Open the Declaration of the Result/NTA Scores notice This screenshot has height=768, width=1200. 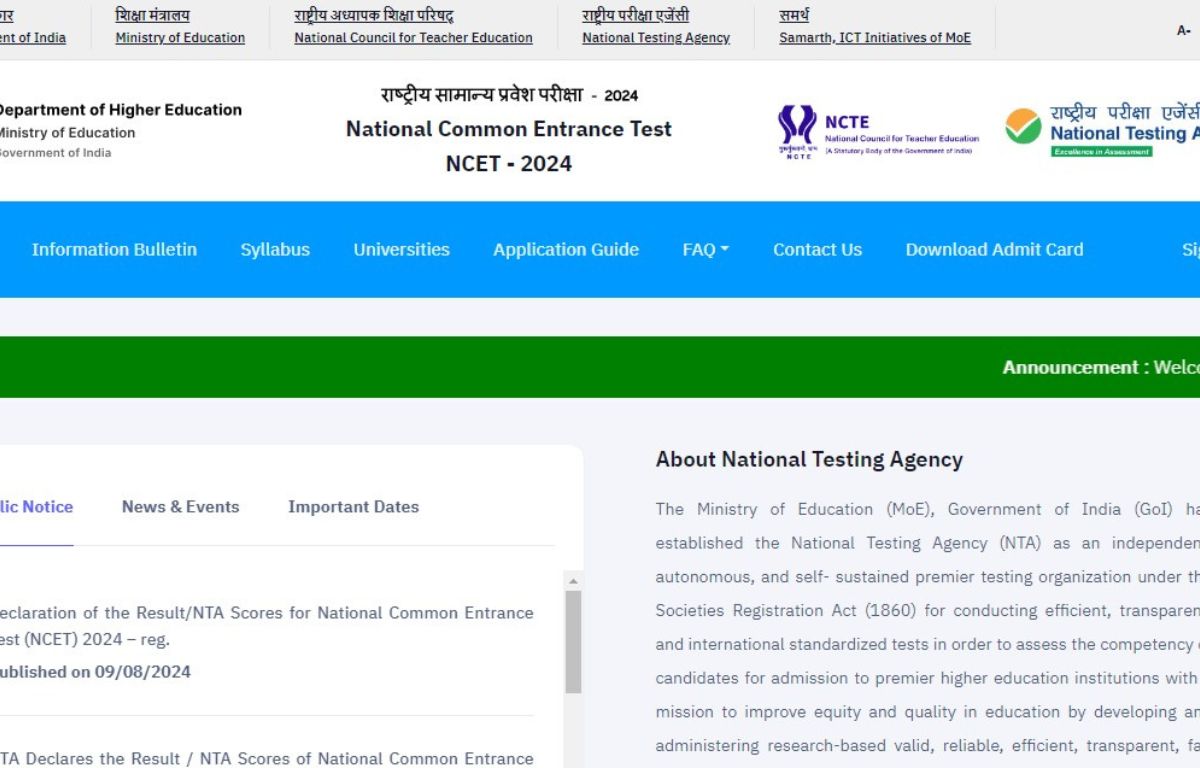[266, 626]
